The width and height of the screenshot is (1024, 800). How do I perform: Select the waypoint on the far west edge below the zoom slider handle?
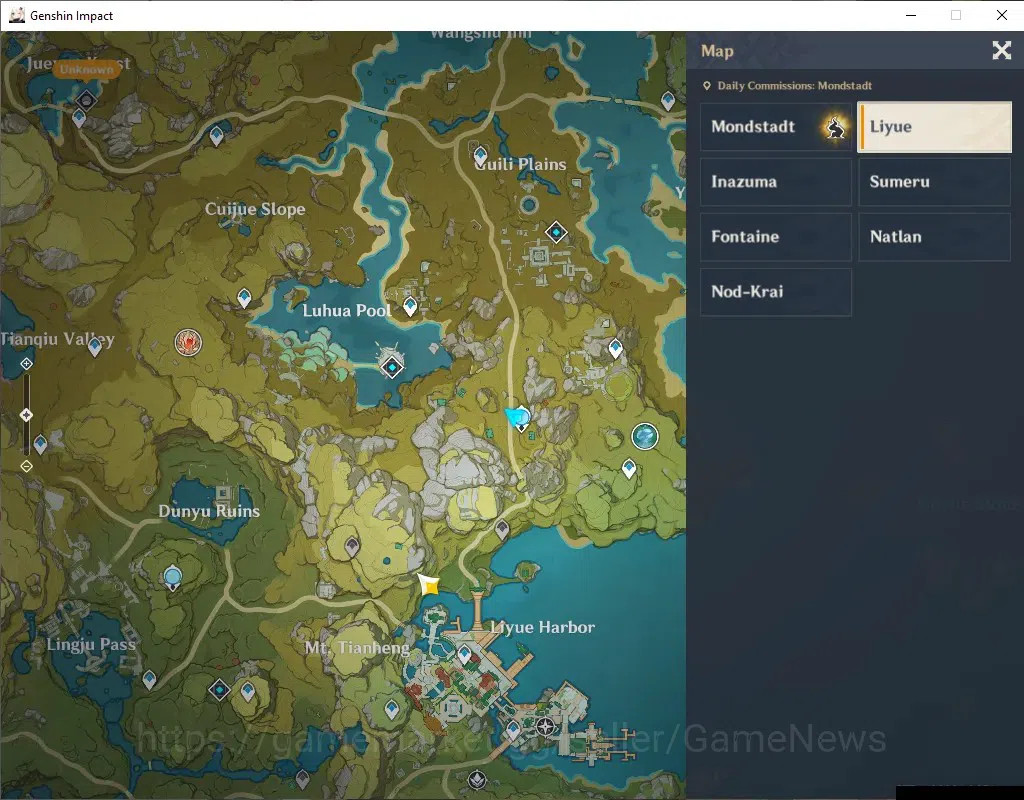point(40,445)
